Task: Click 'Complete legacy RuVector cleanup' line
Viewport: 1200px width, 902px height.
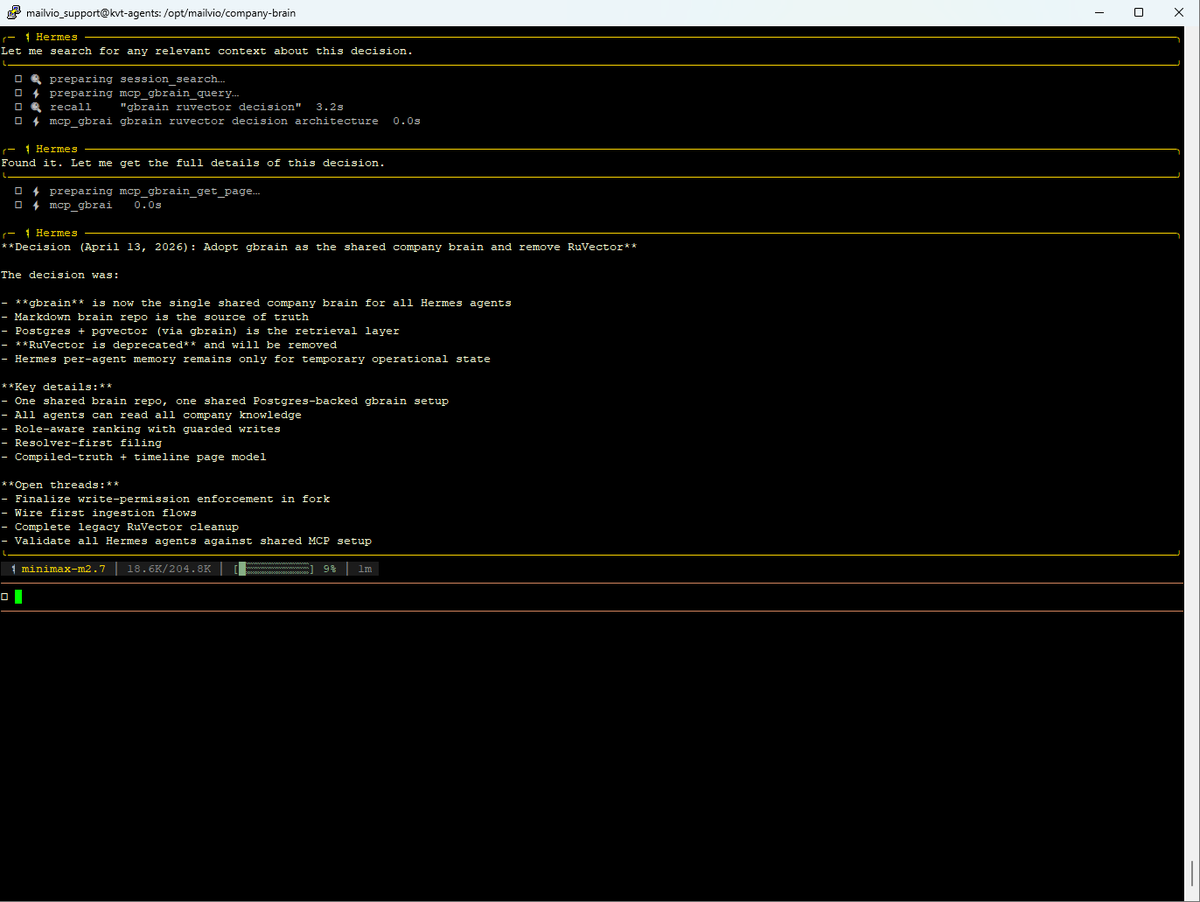Action: (x=120, y=527)
